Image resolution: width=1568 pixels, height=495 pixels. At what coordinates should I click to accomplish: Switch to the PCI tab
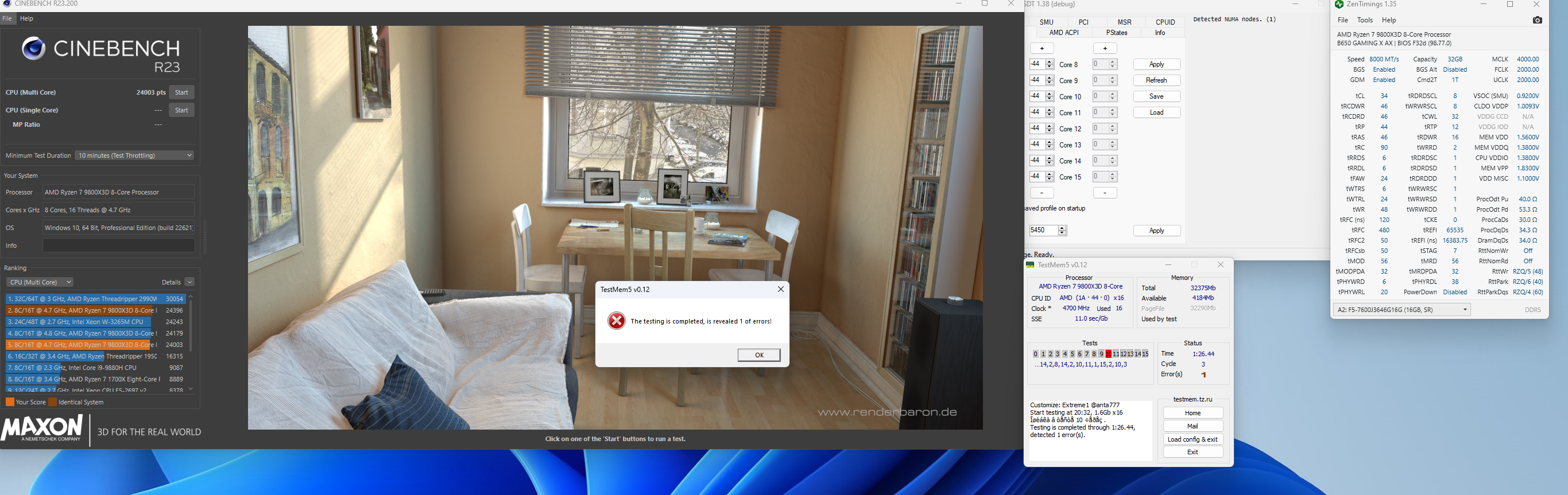tap(1083, 22)
